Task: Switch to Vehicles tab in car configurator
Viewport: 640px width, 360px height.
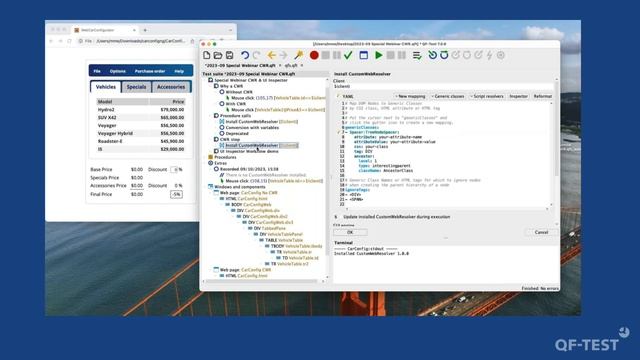Action: point(106,87)
